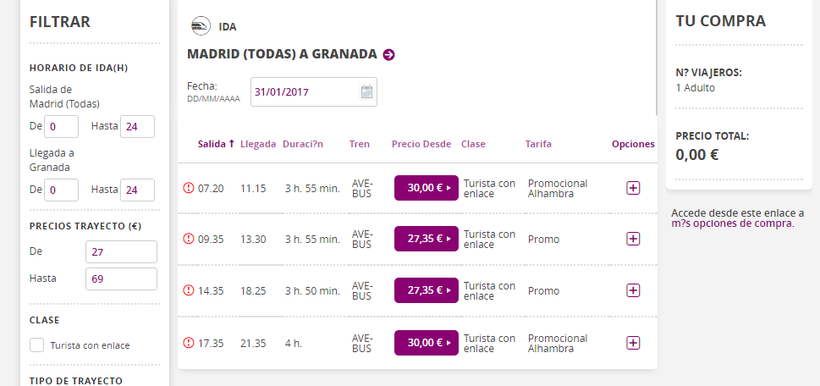Sort results by Salida column
This screenshot has height=386, width=820.
(216, 144)
